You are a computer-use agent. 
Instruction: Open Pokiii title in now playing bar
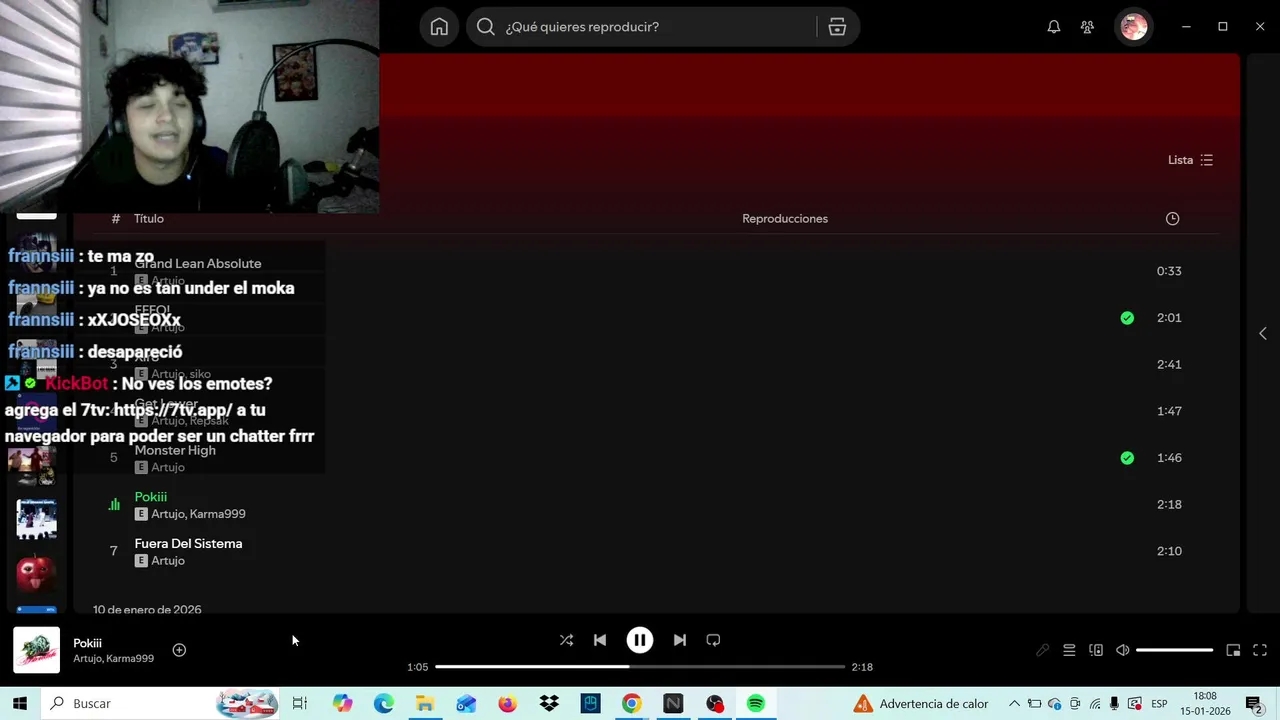[x=87, y=643]
